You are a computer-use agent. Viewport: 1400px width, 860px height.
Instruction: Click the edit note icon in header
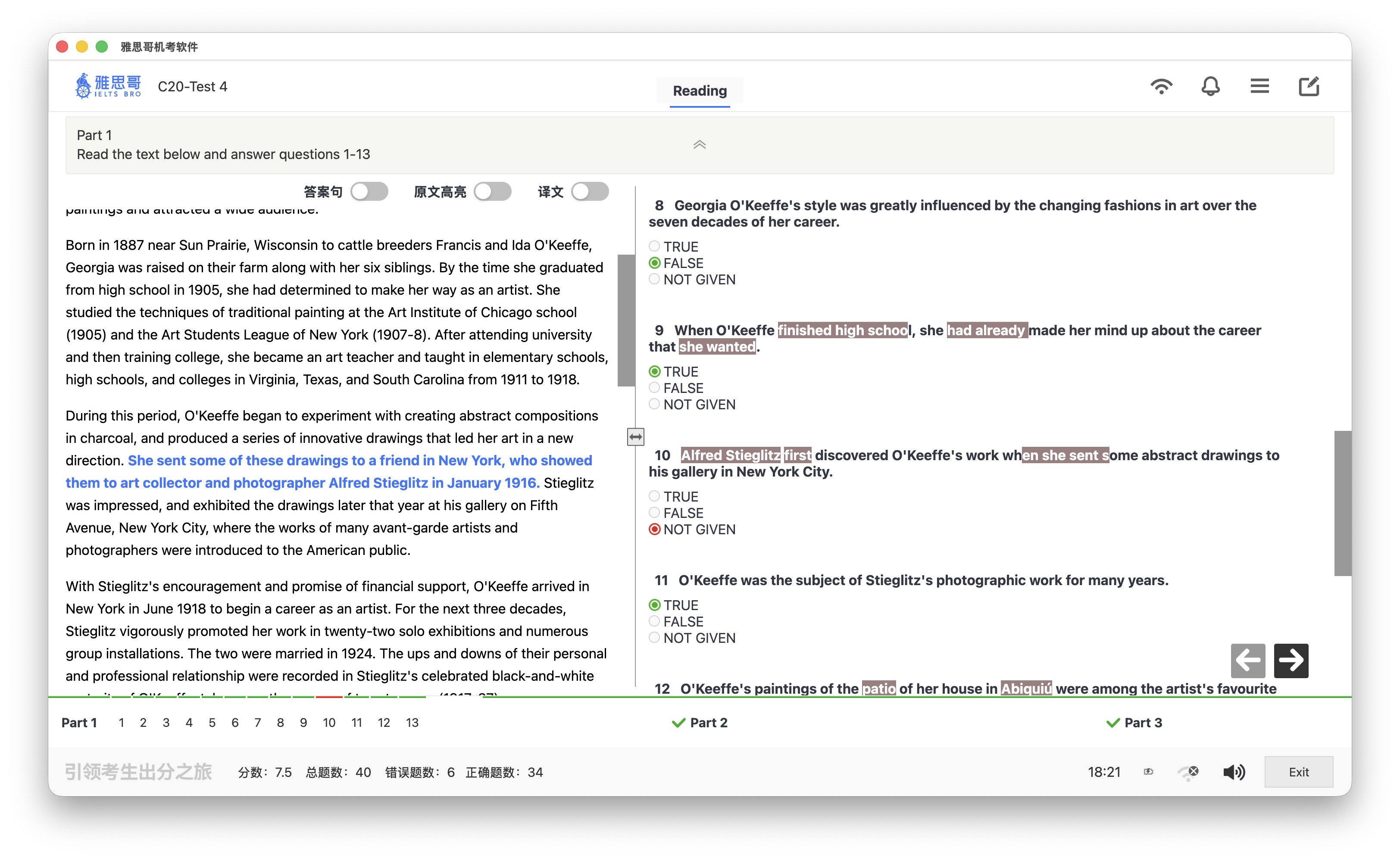coord(1309,87)
